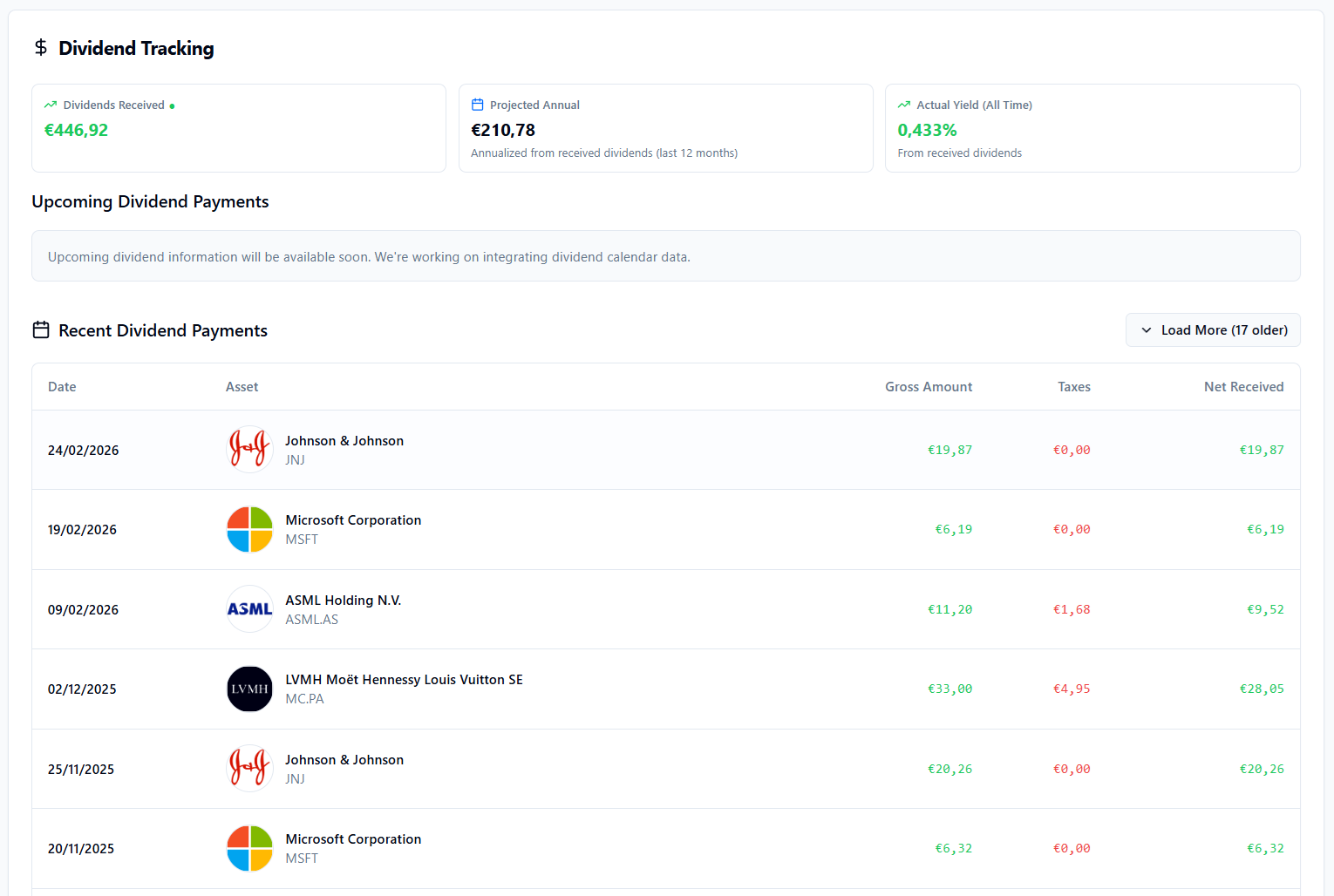Click the Microsoft logo in 19/02/2026 row
Image resolution: width=1334 pixels, height=896 pixels.
[250, 529]
